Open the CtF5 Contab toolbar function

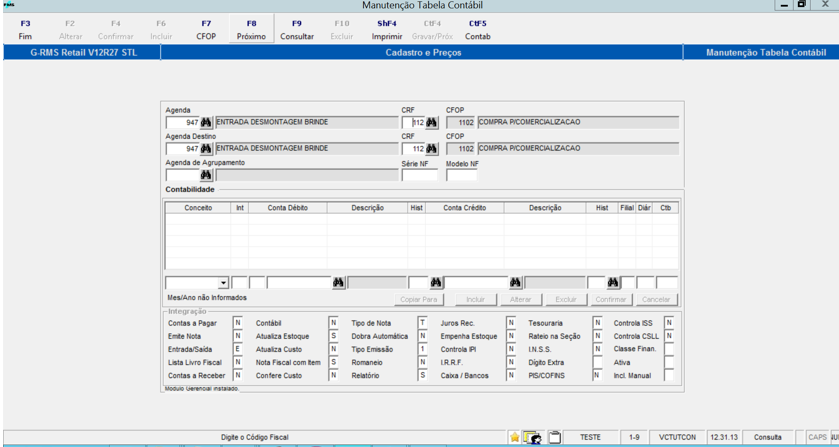pos(477,30)
